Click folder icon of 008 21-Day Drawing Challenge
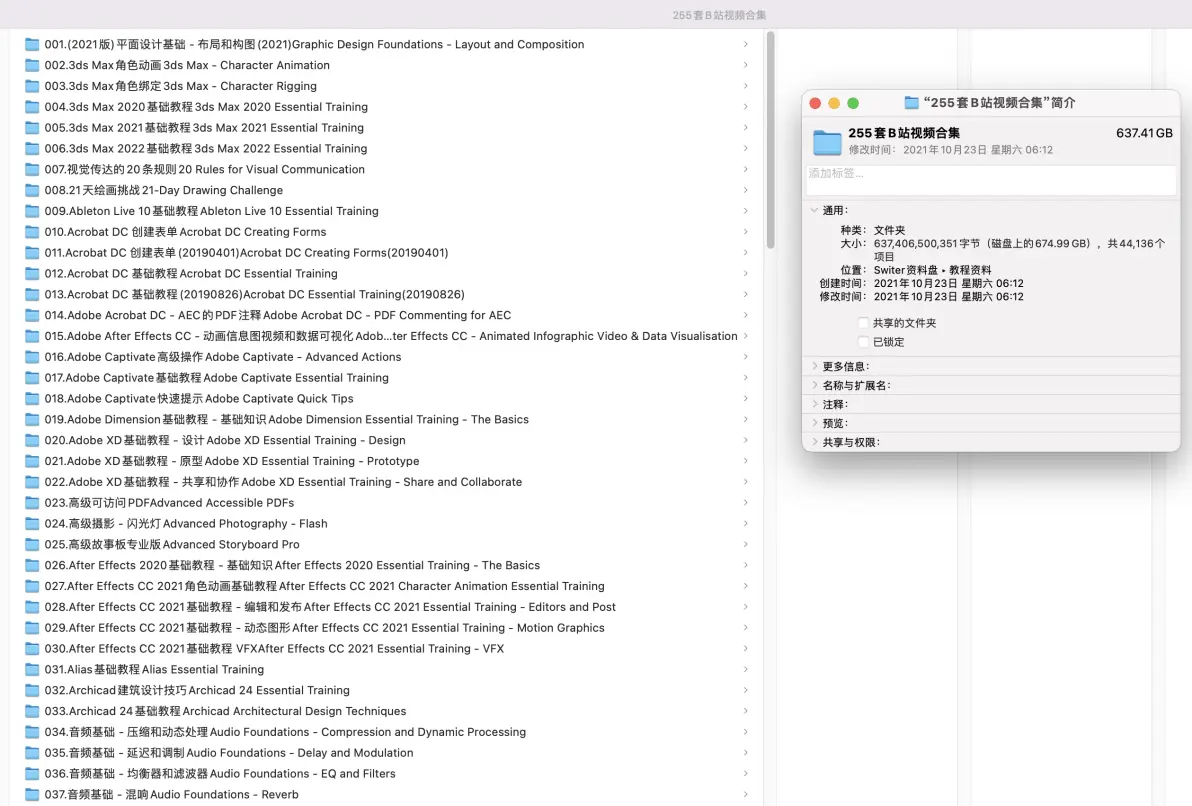 (32, 190)
